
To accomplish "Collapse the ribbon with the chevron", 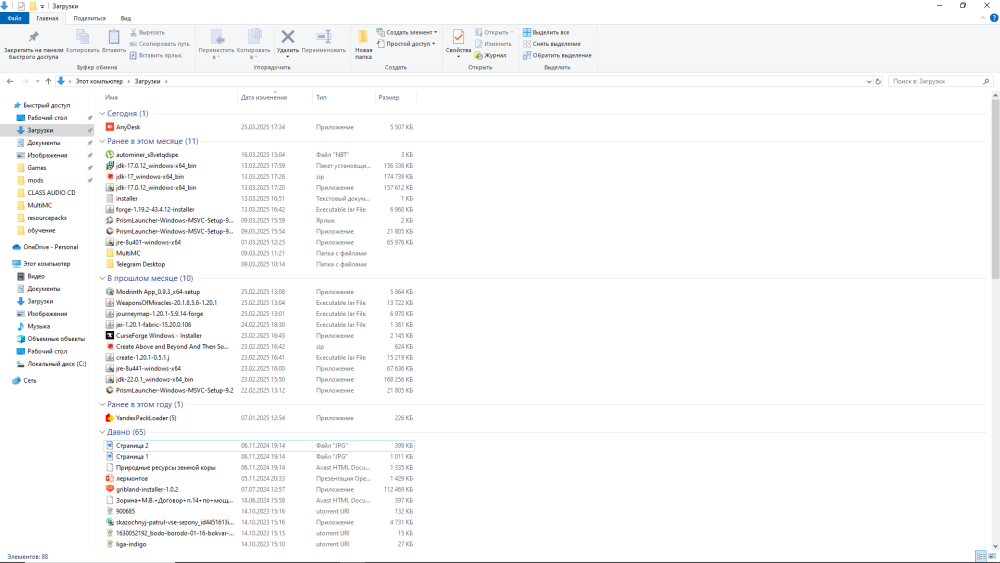I will tap(983, 18).
